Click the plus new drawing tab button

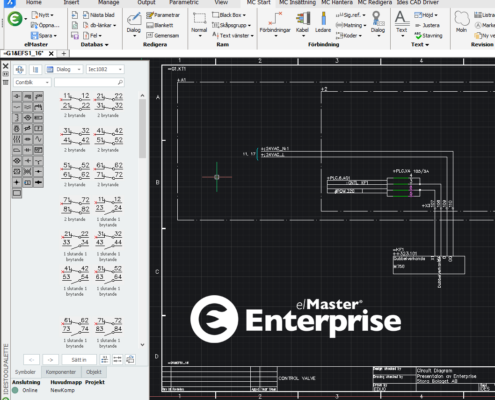pyautogui.click(x=64, y=53)
